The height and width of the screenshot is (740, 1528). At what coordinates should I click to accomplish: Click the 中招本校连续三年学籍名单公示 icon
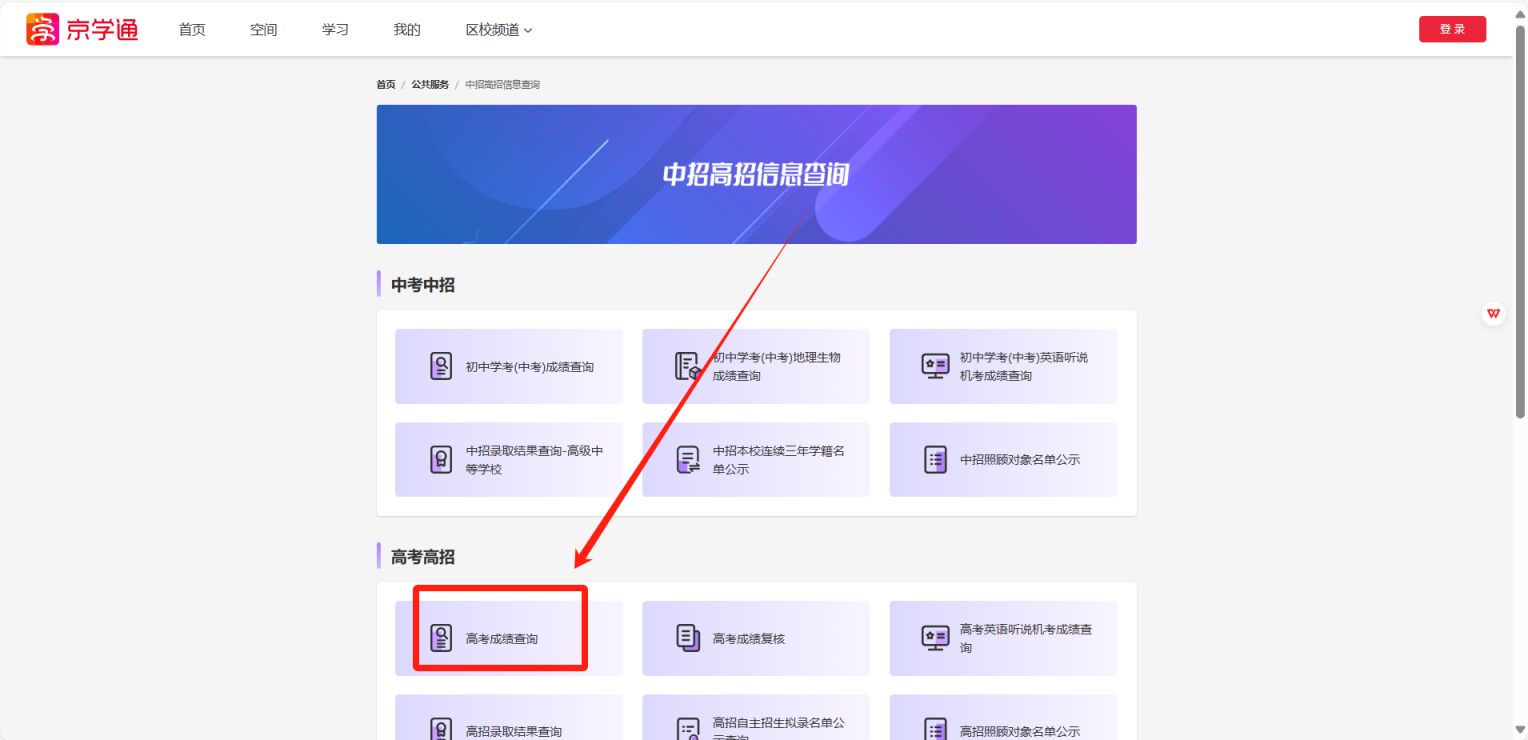pyautogui.click(x=688, y=460)
